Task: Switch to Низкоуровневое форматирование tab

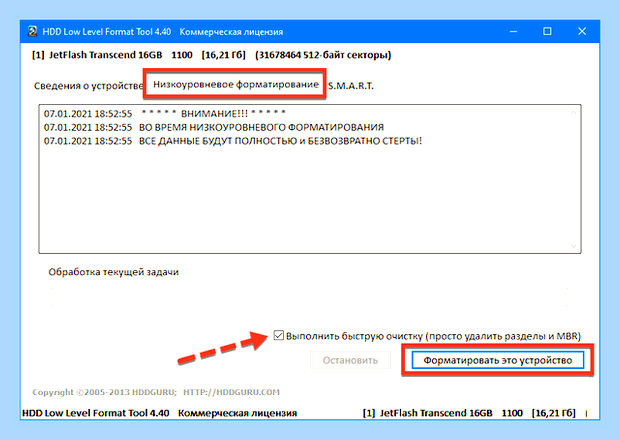Action: click(236, 84)
